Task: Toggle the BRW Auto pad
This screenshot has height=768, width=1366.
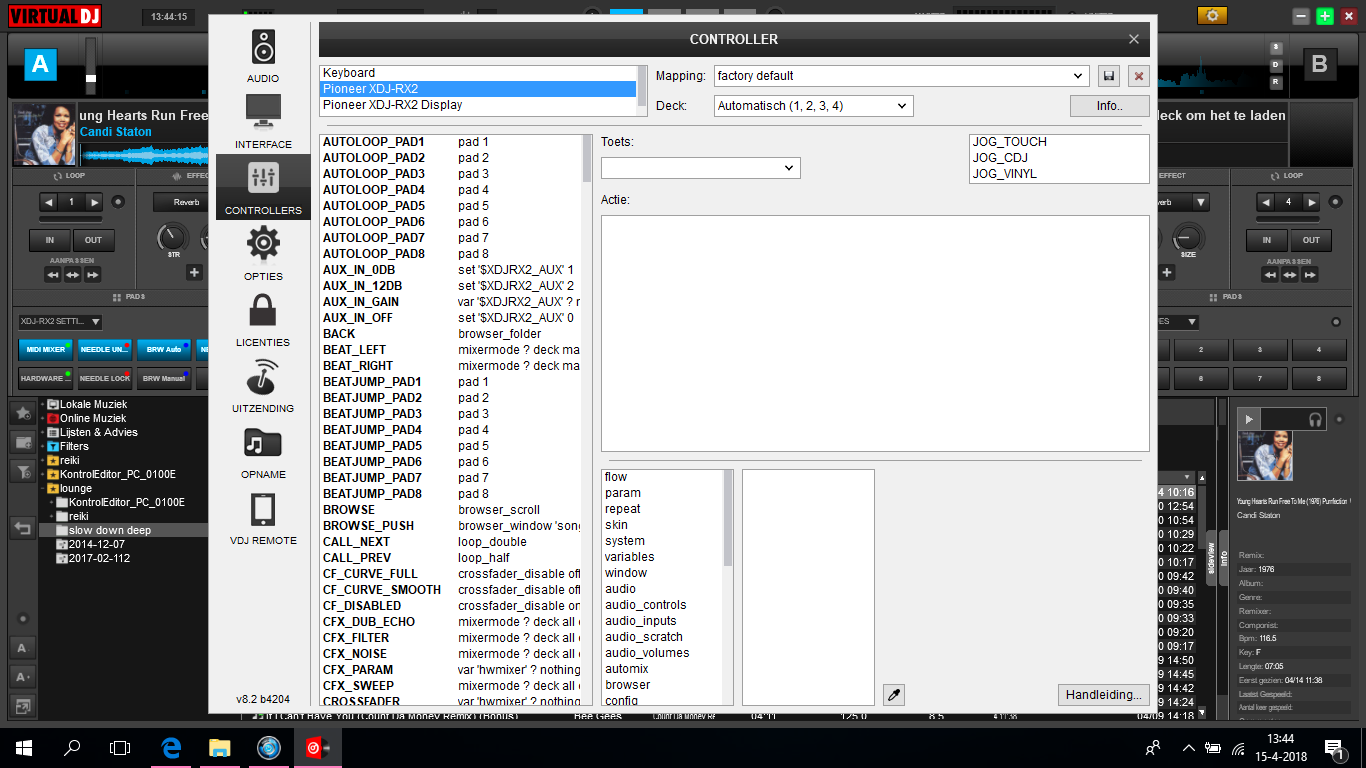Action: (163, 349)
